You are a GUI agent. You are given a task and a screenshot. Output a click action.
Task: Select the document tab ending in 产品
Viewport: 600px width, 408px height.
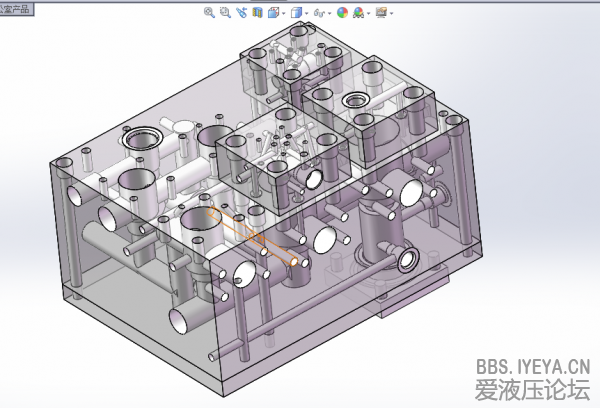16,8
